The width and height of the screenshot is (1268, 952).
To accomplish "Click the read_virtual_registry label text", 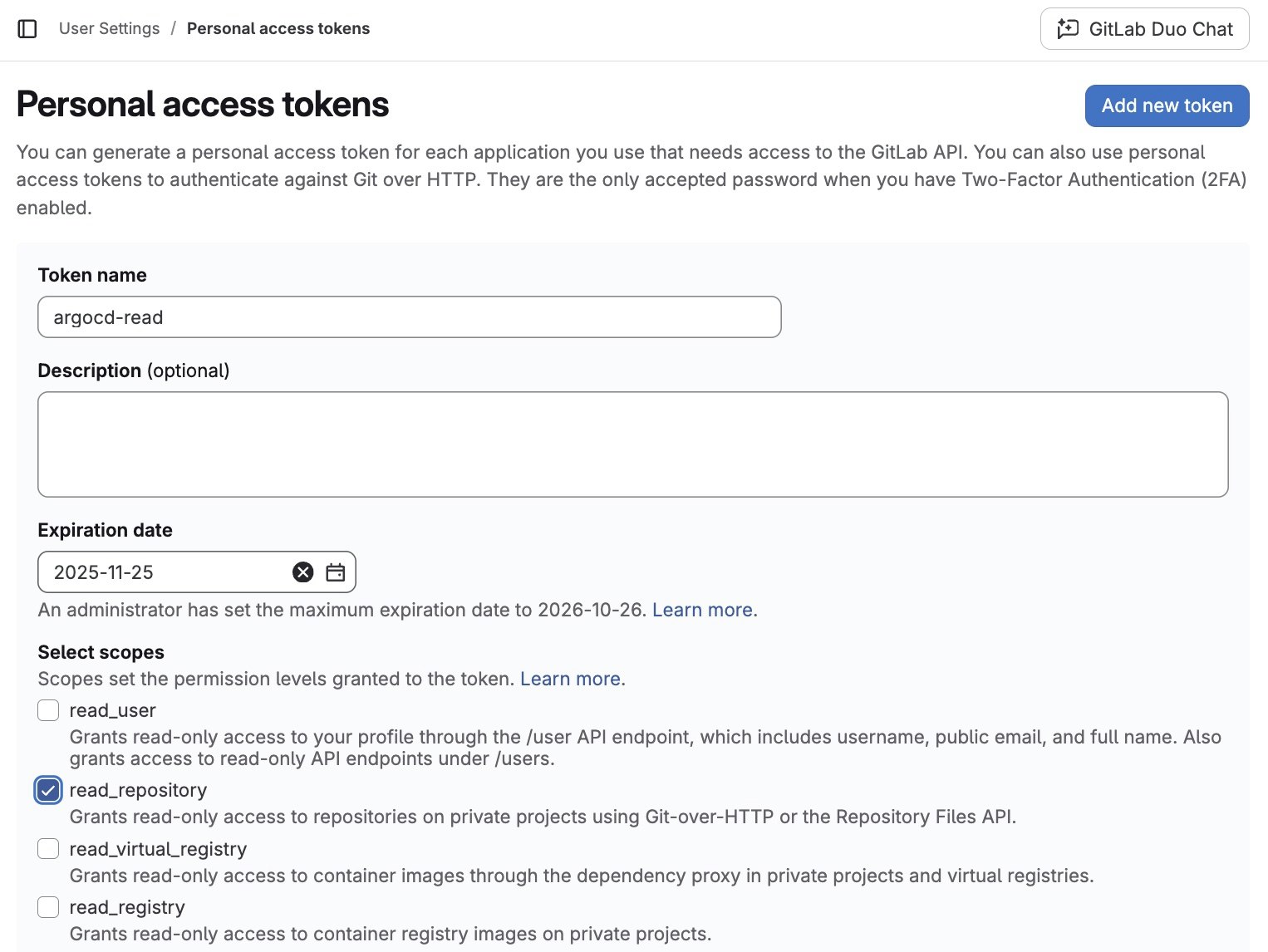I will pyautogui.click(x=158, y=849).
